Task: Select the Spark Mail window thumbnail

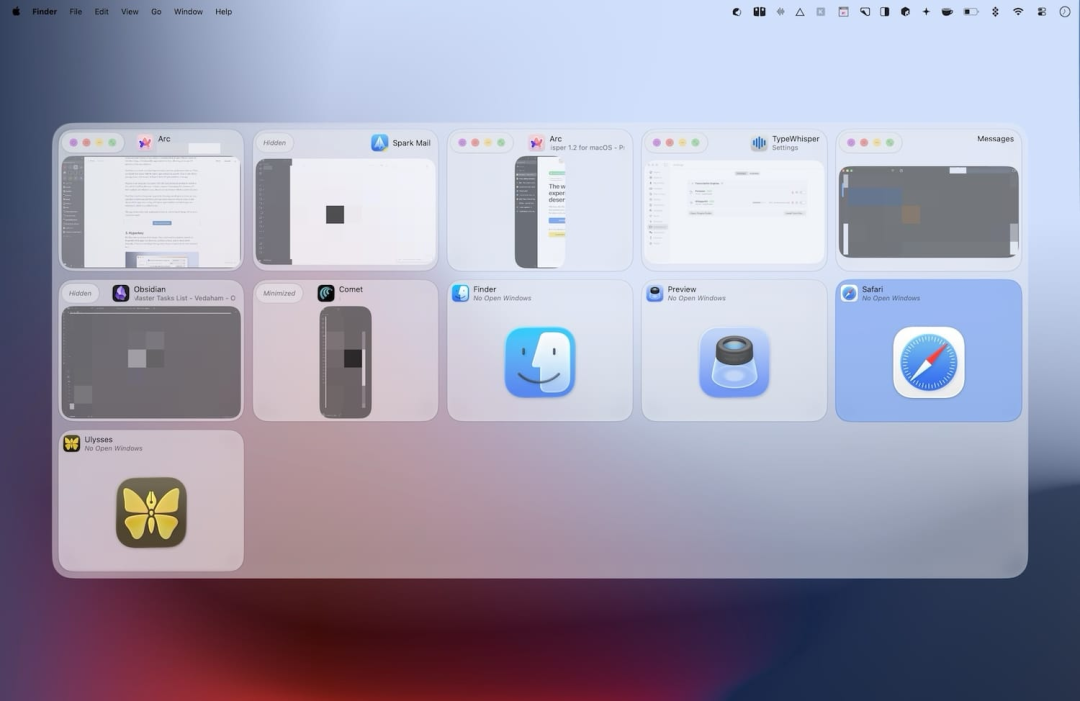Action: coord(346,212)
